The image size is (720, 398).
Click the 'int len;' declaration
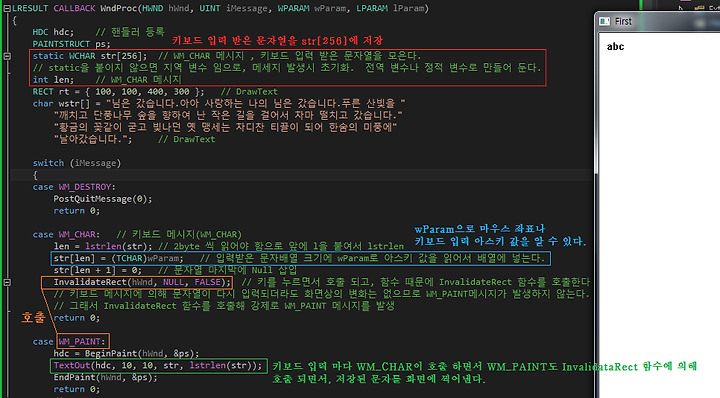pyautogui.click(x=53, y=80)
